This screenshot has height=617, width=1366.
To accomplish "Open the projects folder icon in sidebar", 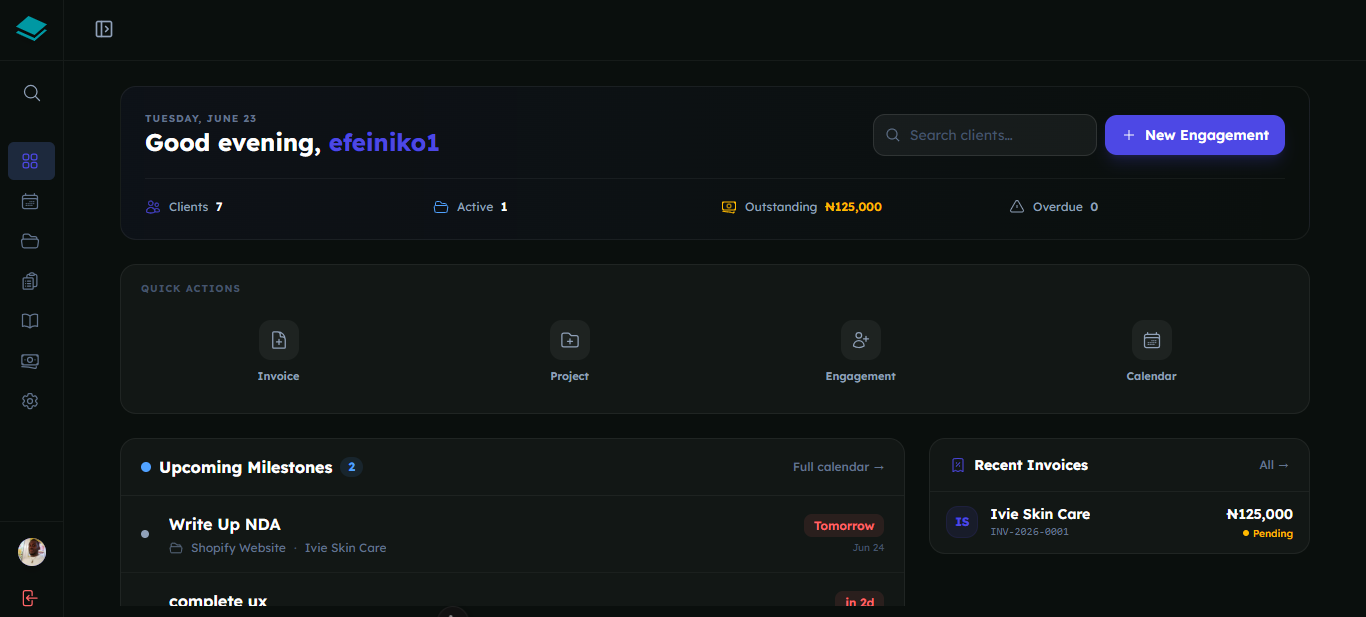I will (x=30, y=241).
